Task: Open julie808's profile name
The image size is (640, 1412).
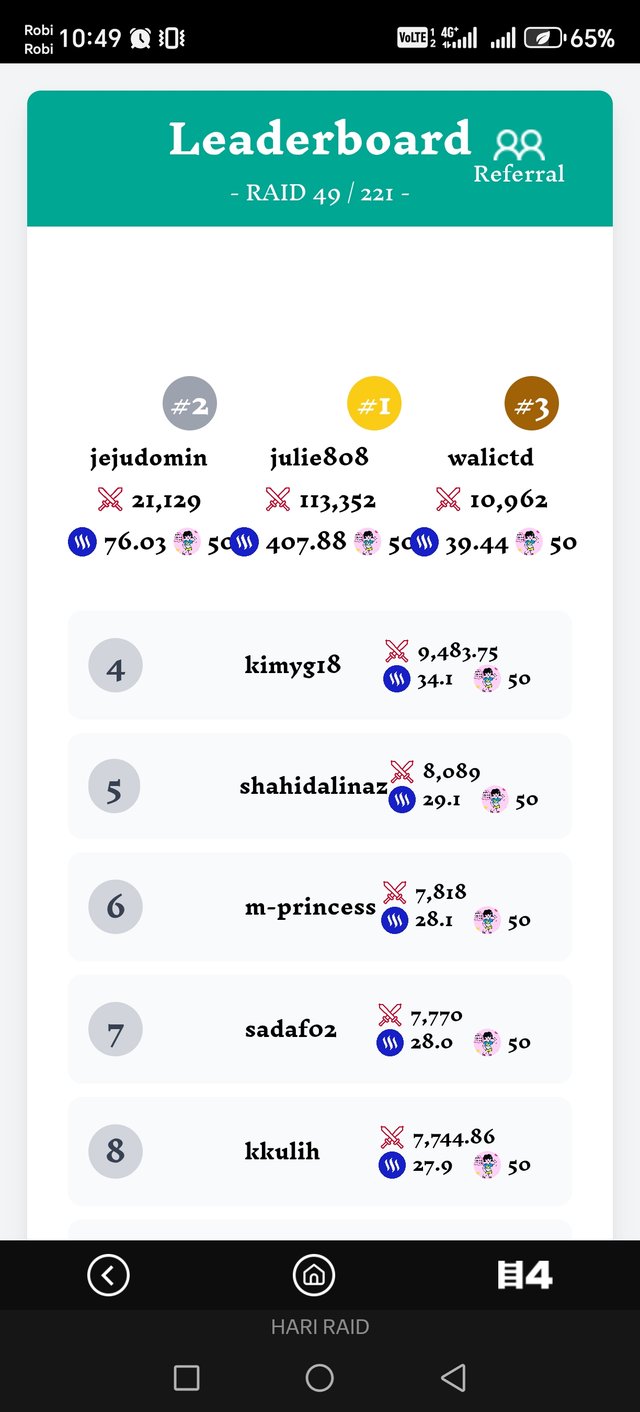Action: click(319, 457)
